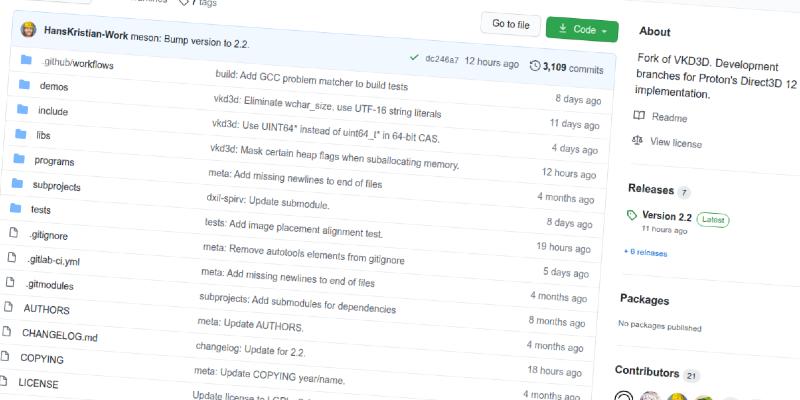Open the subprojects folder
The width and height of the screenshot is (800, 400).
(56, 185)
